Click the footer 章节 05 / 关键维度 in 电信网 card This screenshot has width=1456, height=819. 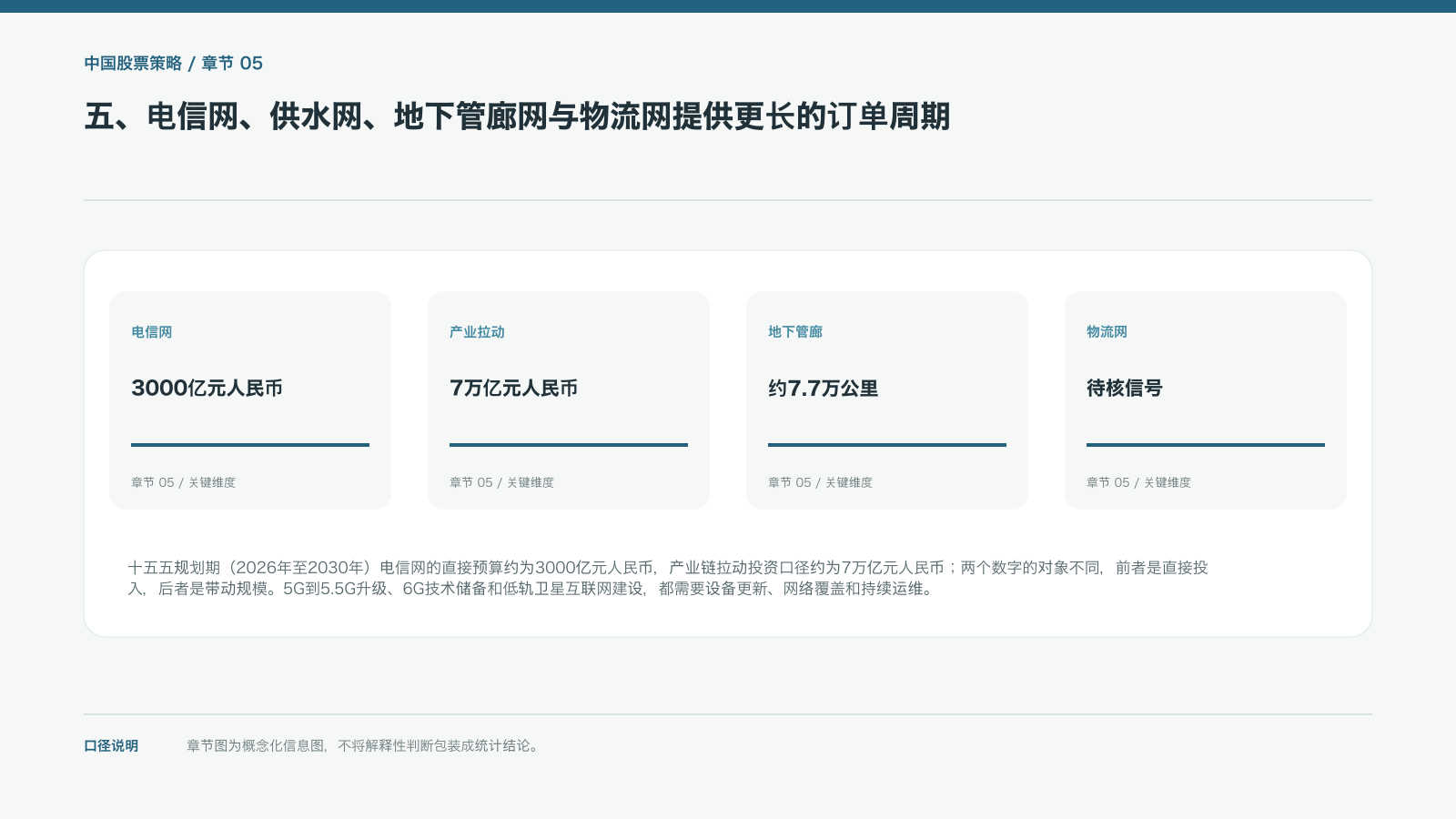coord(183,482)
